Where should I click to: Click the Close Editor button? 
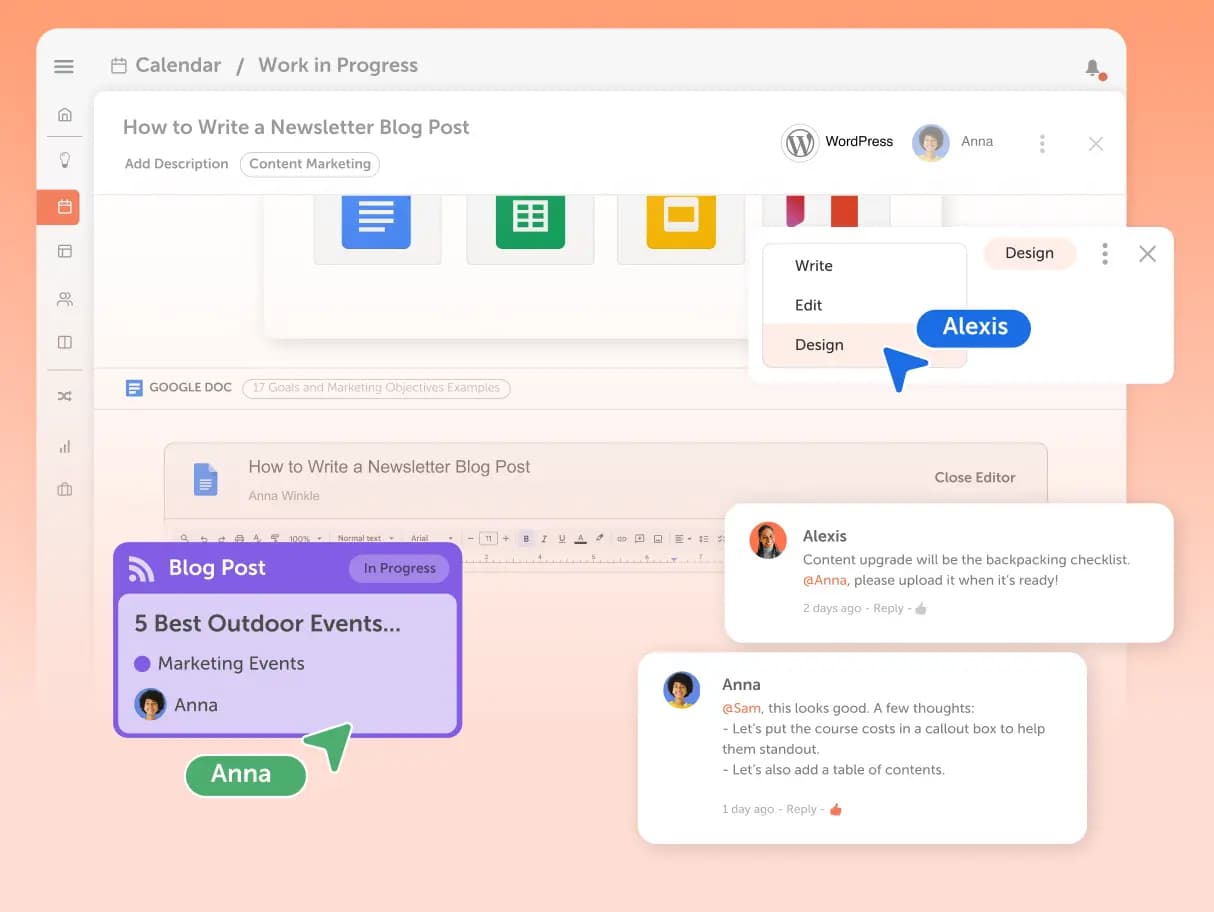pyautogui.click(x=975, y=477)
